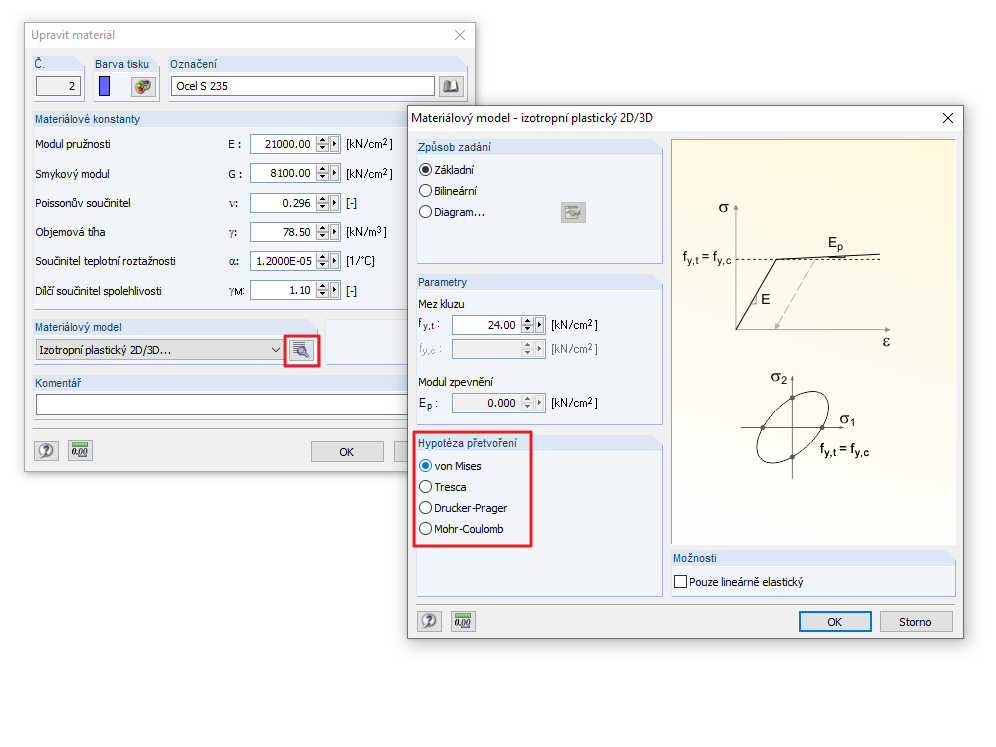Select the Tresca yield hypothesis
996x747 pixels.
coord(428,487)
